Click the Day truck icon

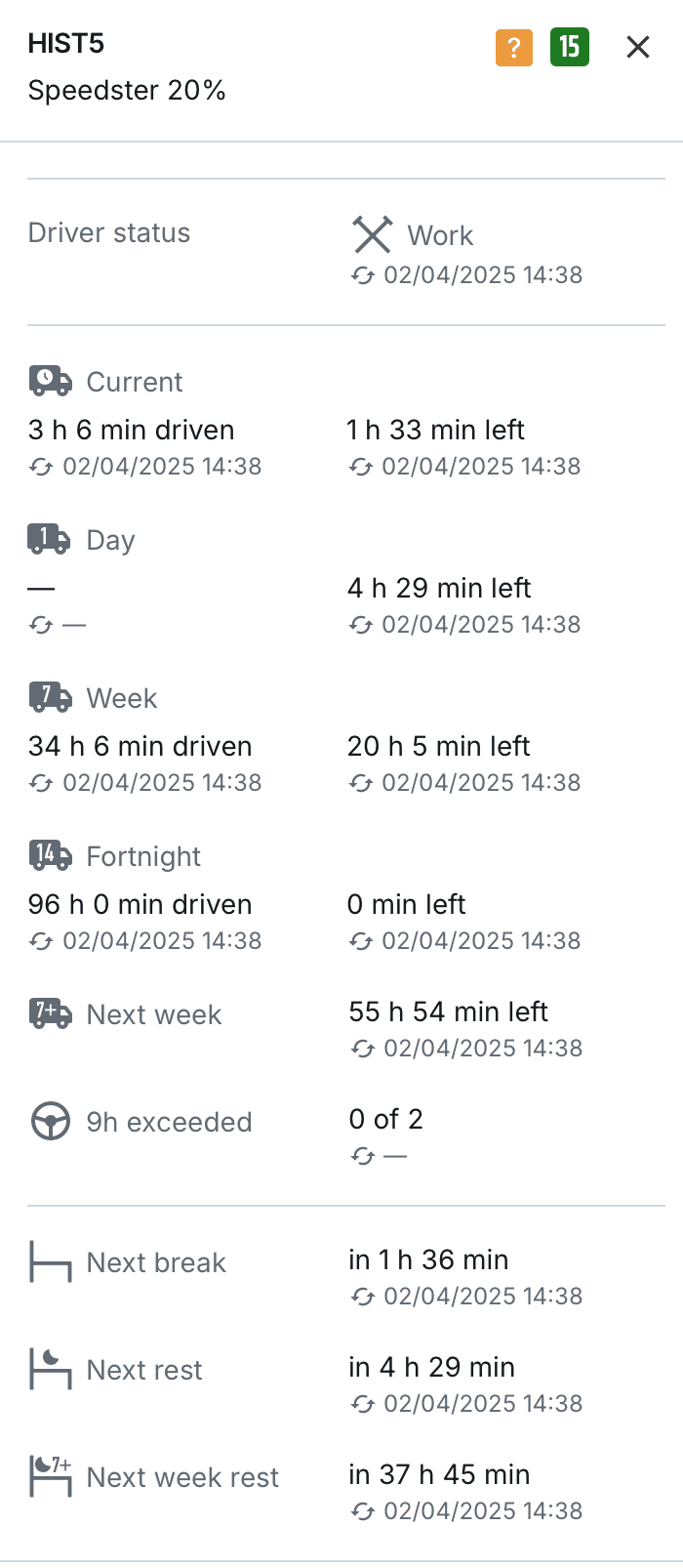point(49,539)
